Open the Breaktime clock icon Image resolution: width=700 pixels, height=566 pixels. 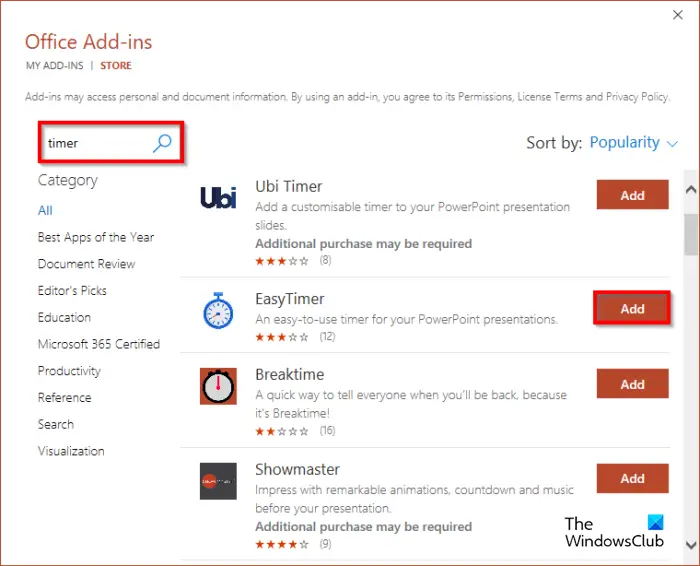tap(218, 386)
